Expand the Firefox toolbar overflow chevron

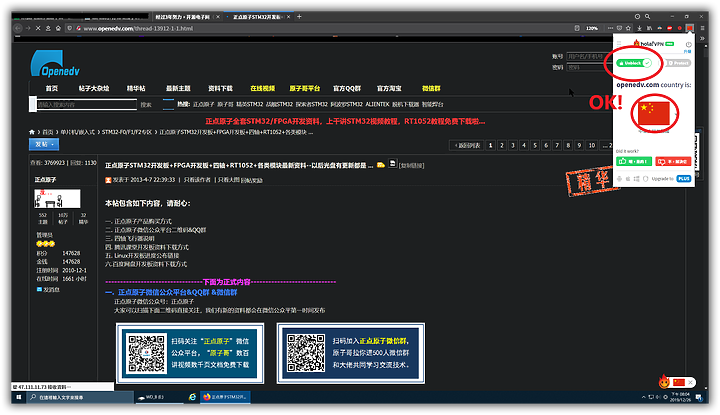click(x=702, y=39)
